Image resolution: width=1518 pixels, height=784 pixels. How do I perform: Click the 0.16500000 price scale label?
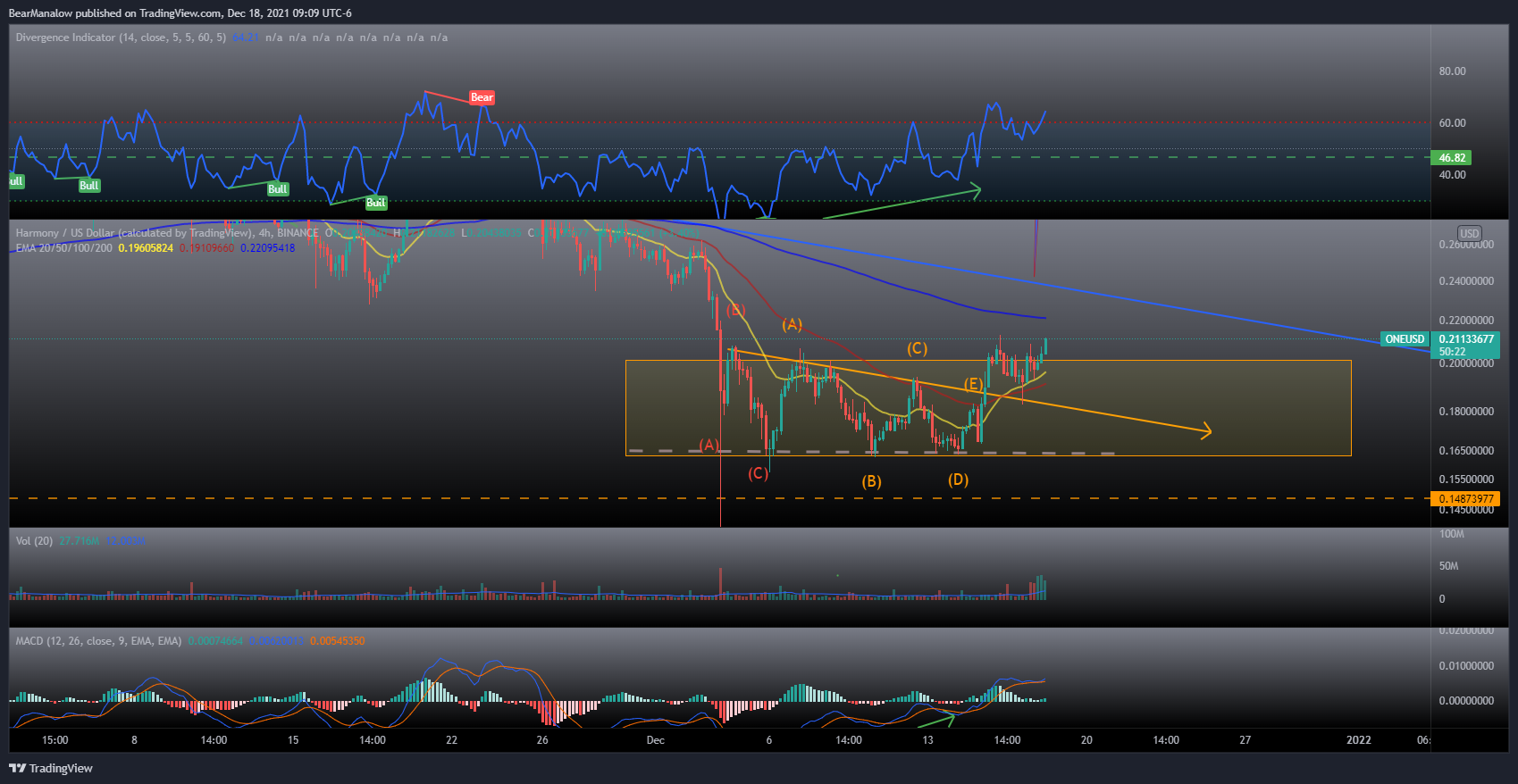(x=1466, y=451)
